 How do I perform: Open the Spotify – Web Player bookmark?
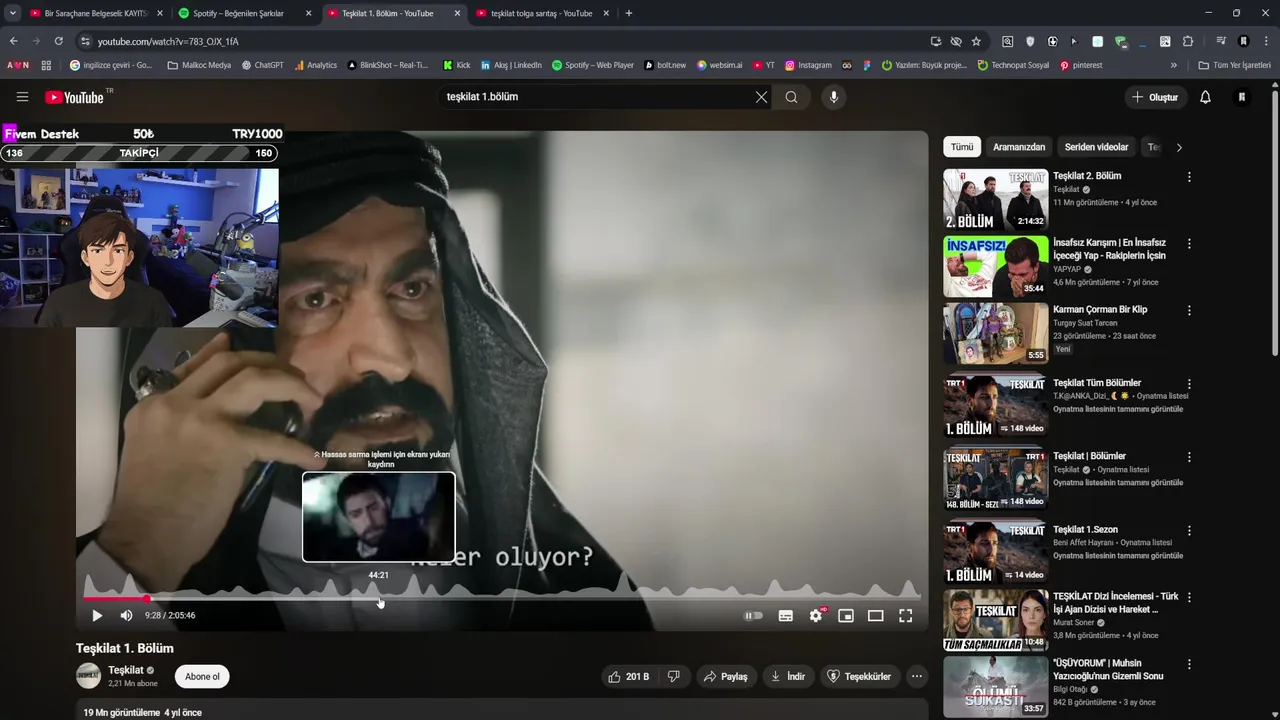(593, 65)
